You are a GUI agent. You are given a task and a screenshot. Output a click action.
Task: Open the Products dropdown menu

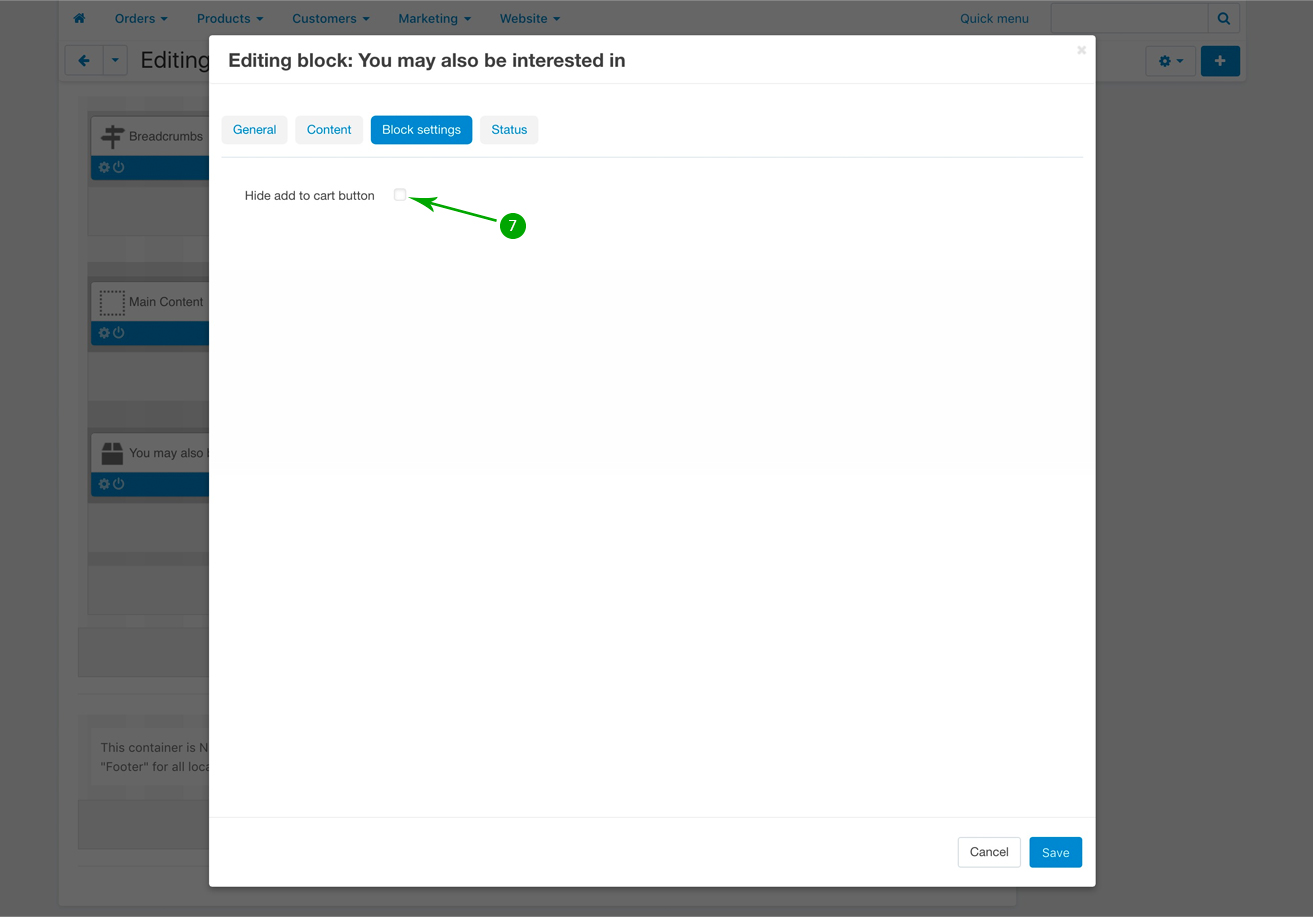click(229, 18)
